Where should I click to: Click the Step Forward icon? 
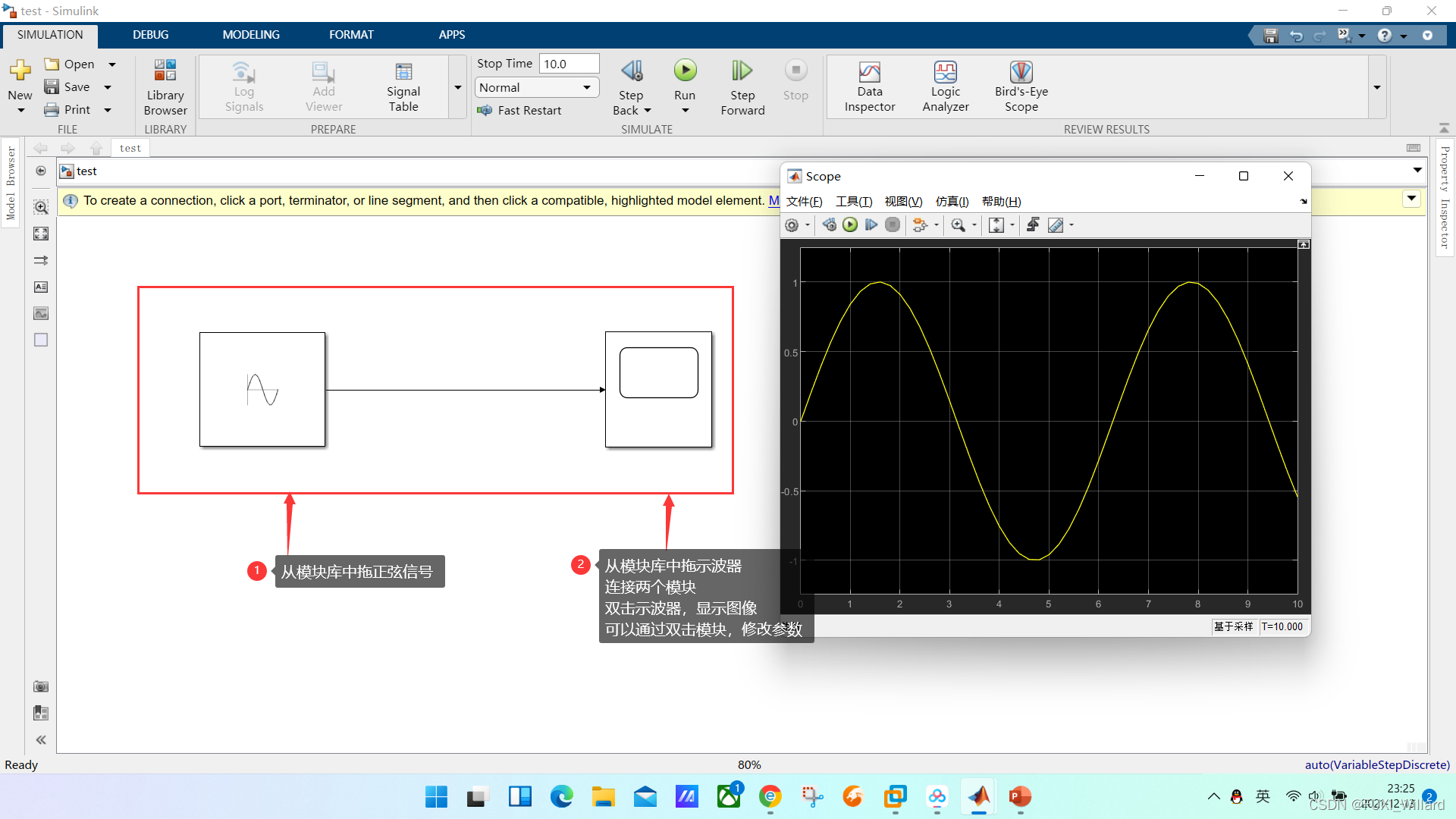(742, 71)
